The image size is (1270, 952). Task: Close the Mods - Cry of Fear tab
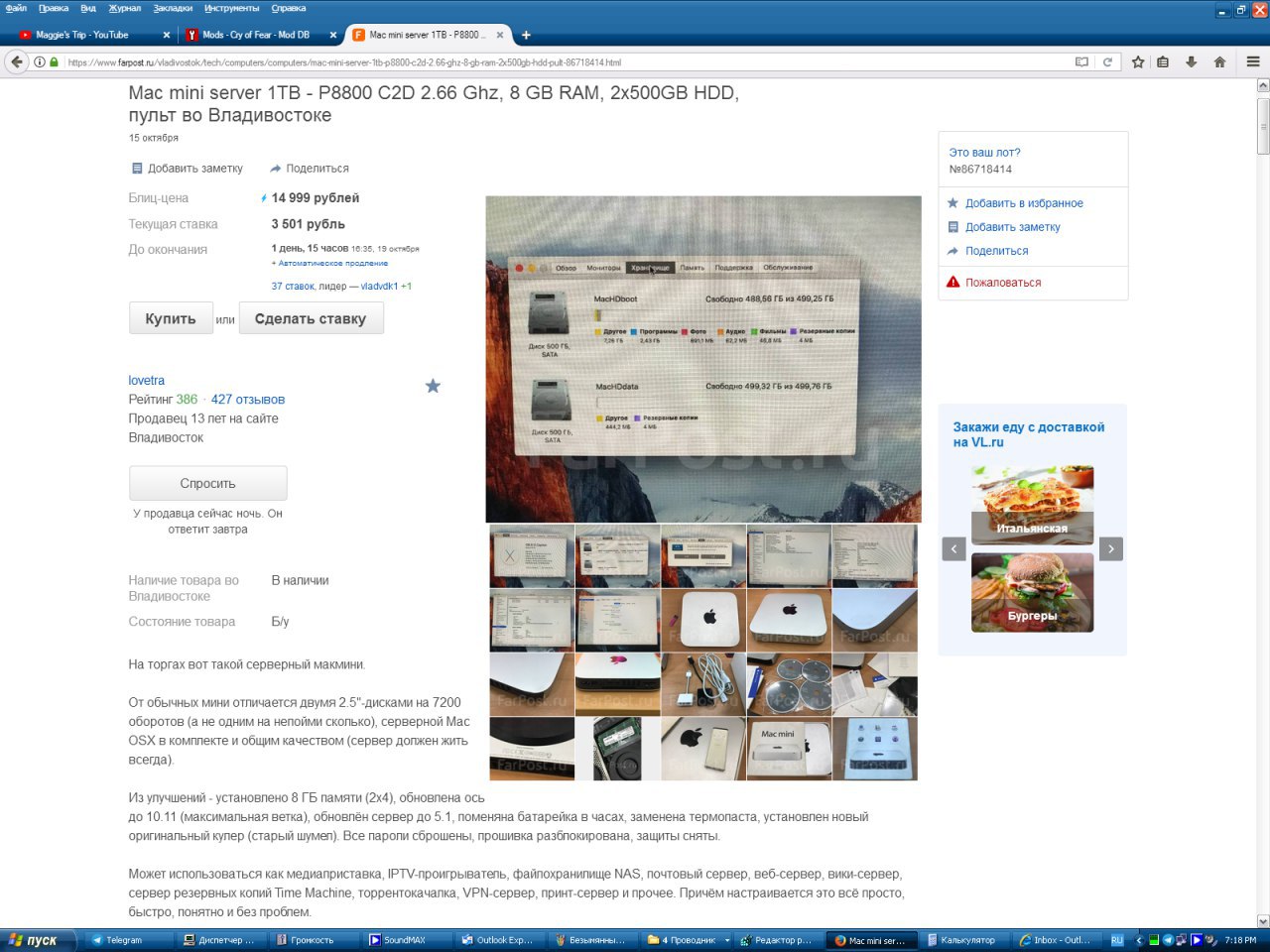[x=333, y=35]
